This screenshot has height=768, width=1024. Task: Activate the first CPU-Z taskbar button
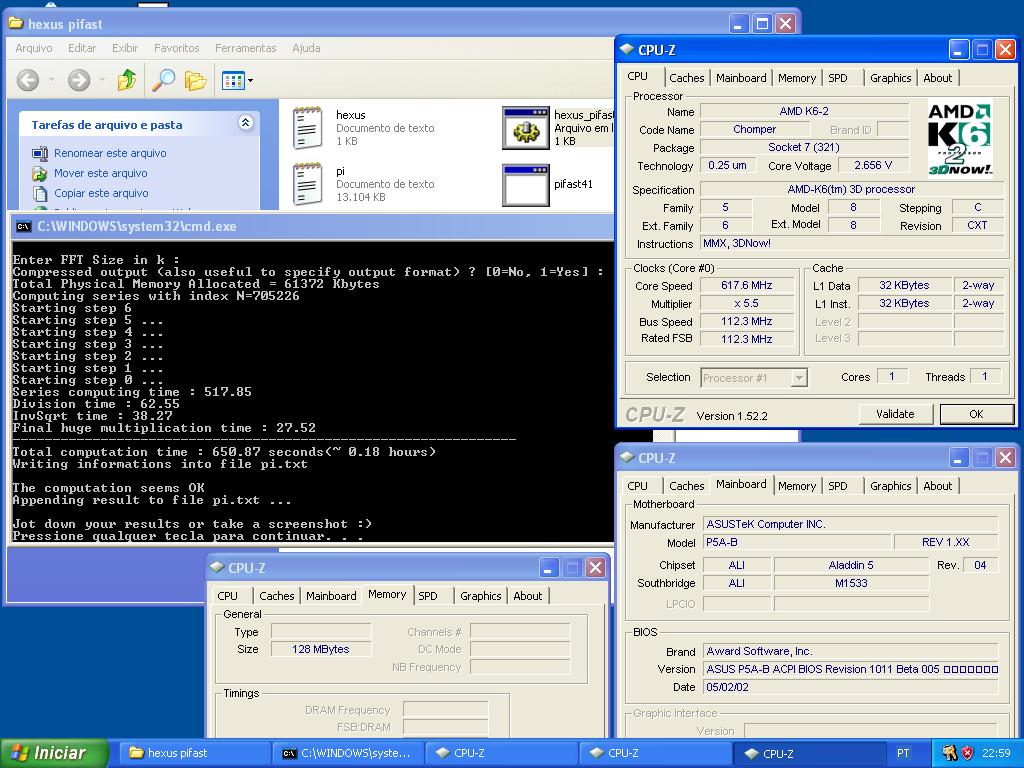502,753
